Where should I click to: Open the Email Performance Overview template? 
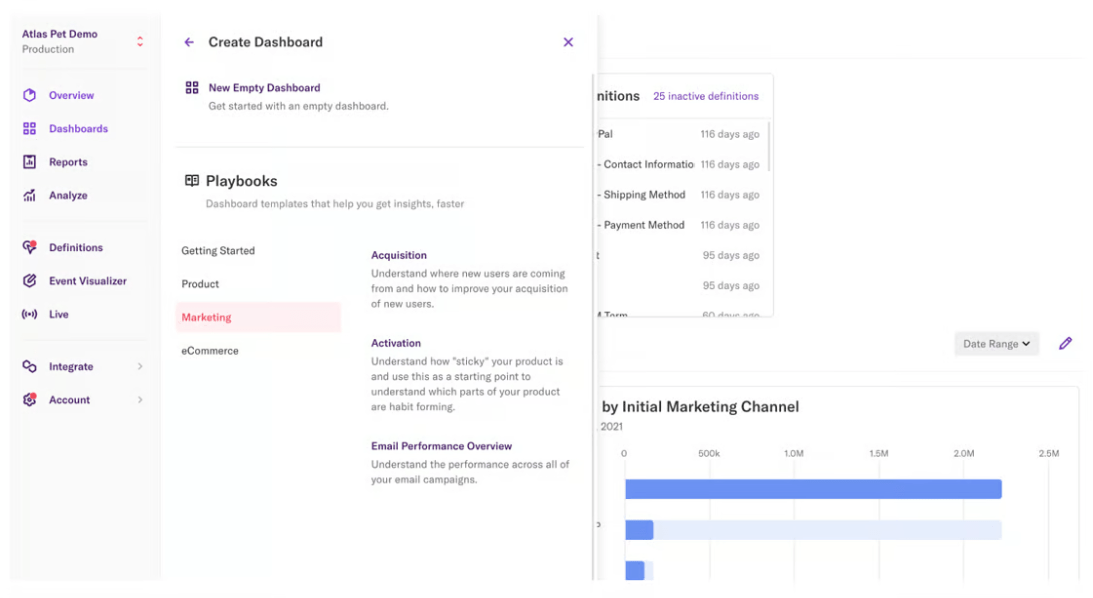441,446
